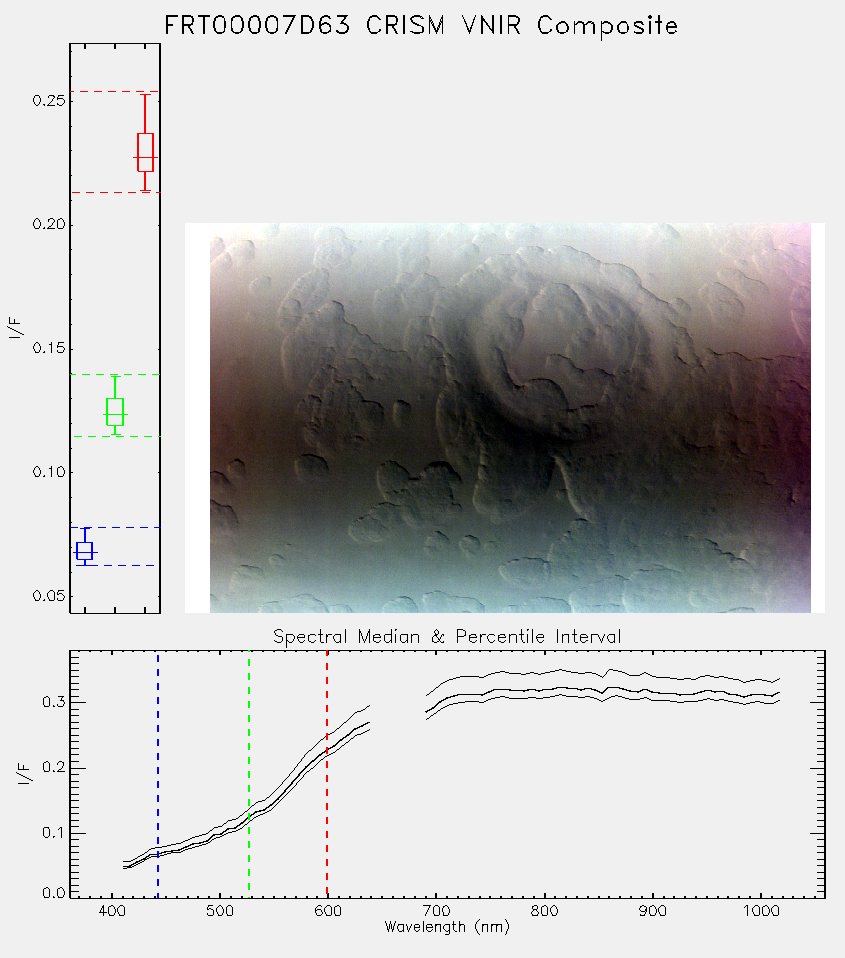Click the I/F label beside the box plot
Viewport: 845px width, 958px height.
[17, 328]
